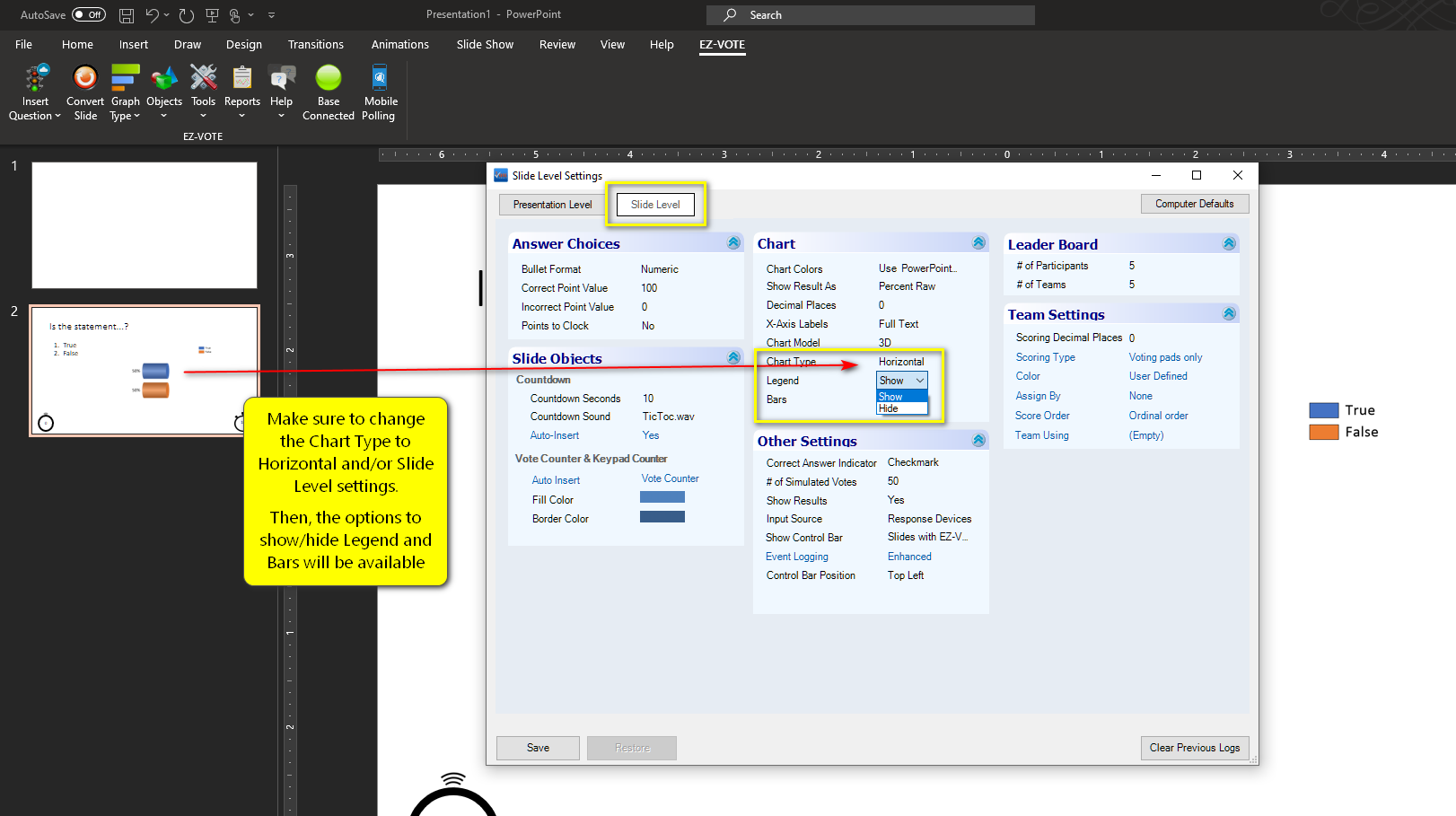1456x816 pixels.
Task: Switch to the Transitions ribbon tab
Action: [x=316, y=44]
